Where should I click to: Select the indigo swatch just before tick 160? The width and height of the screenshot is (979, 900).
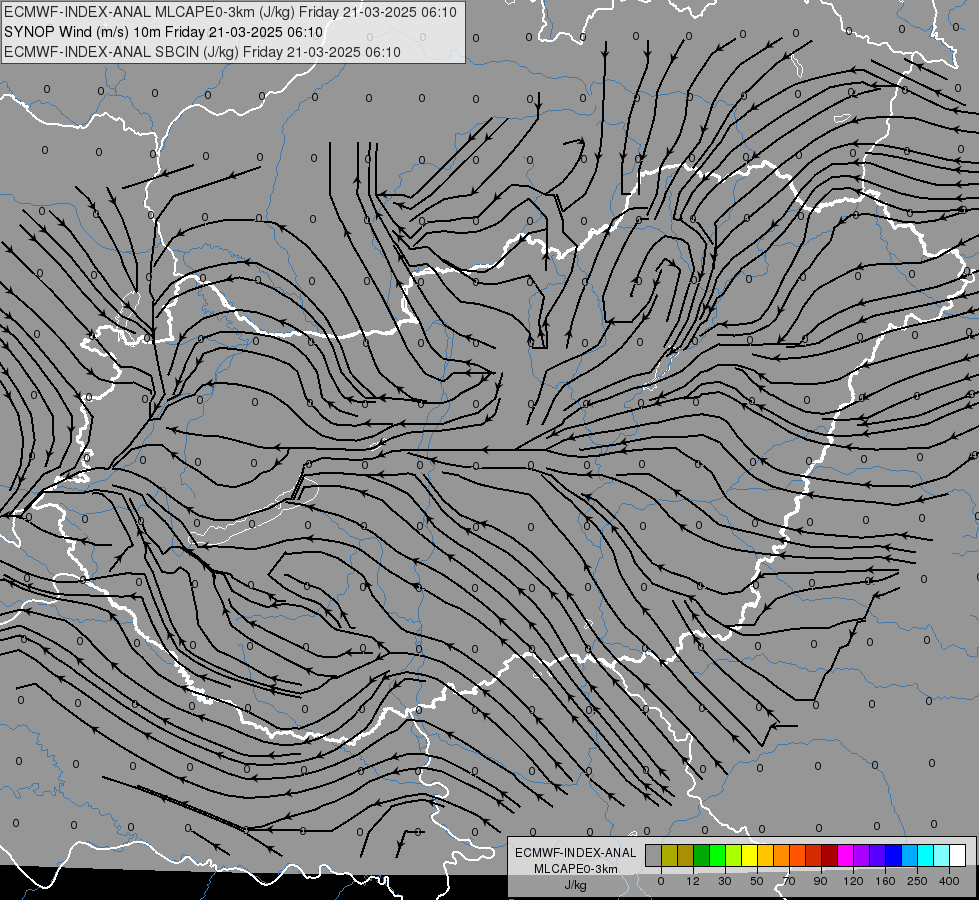[x=877, y=856]
